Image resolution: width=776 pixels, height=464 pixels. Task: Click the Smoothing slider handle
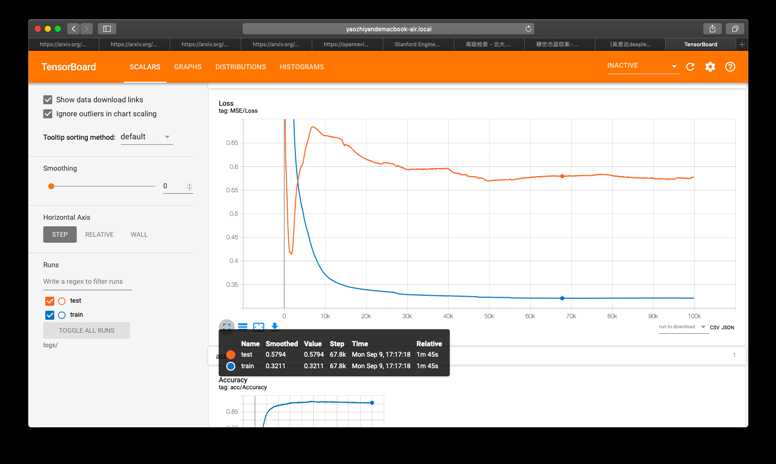click(51, 186)
